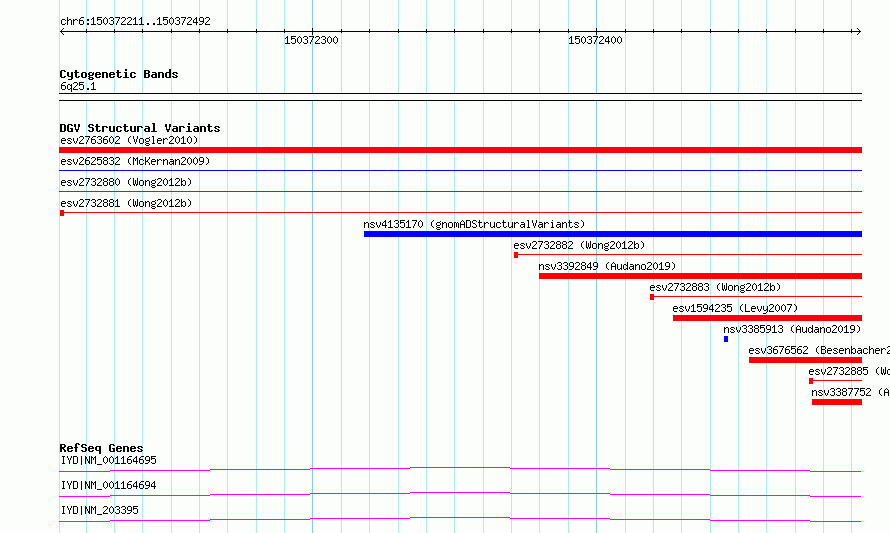Click the red start block of esv2732881

click(x=62, y=213)
